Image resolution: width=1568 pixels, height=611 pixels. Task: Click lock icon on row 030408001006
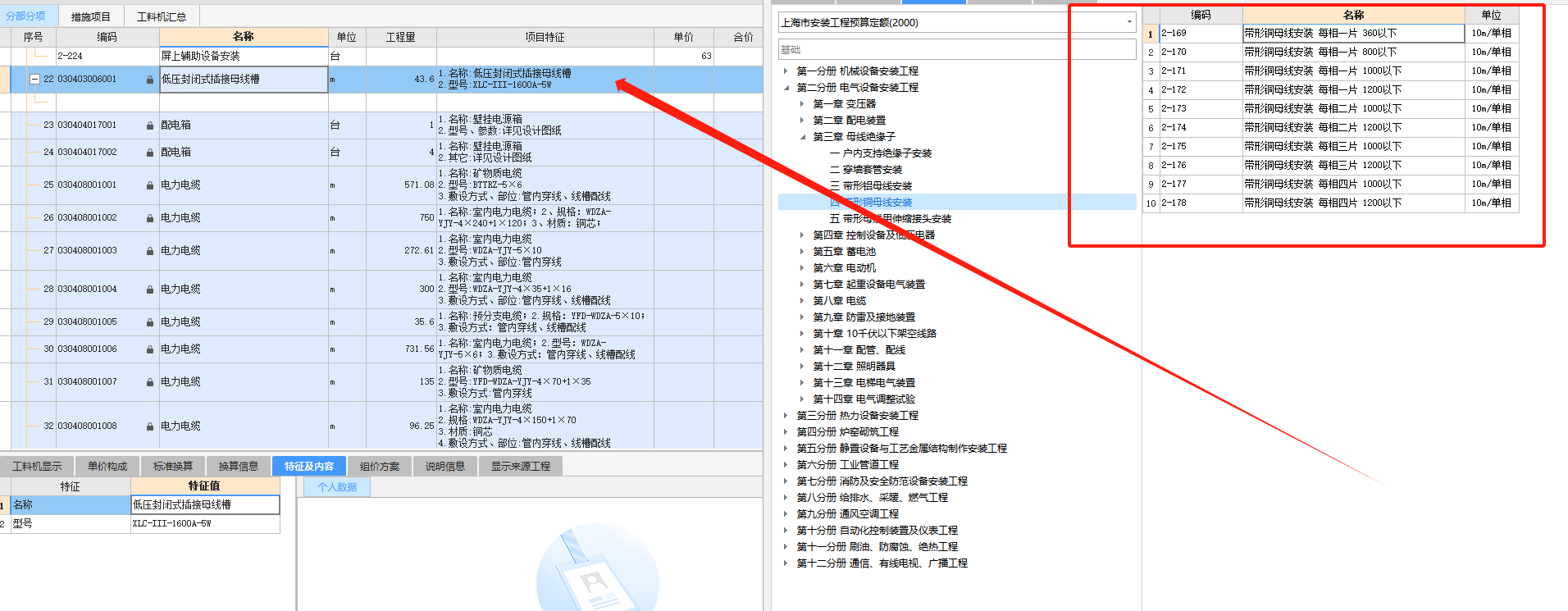click(150, 349)
